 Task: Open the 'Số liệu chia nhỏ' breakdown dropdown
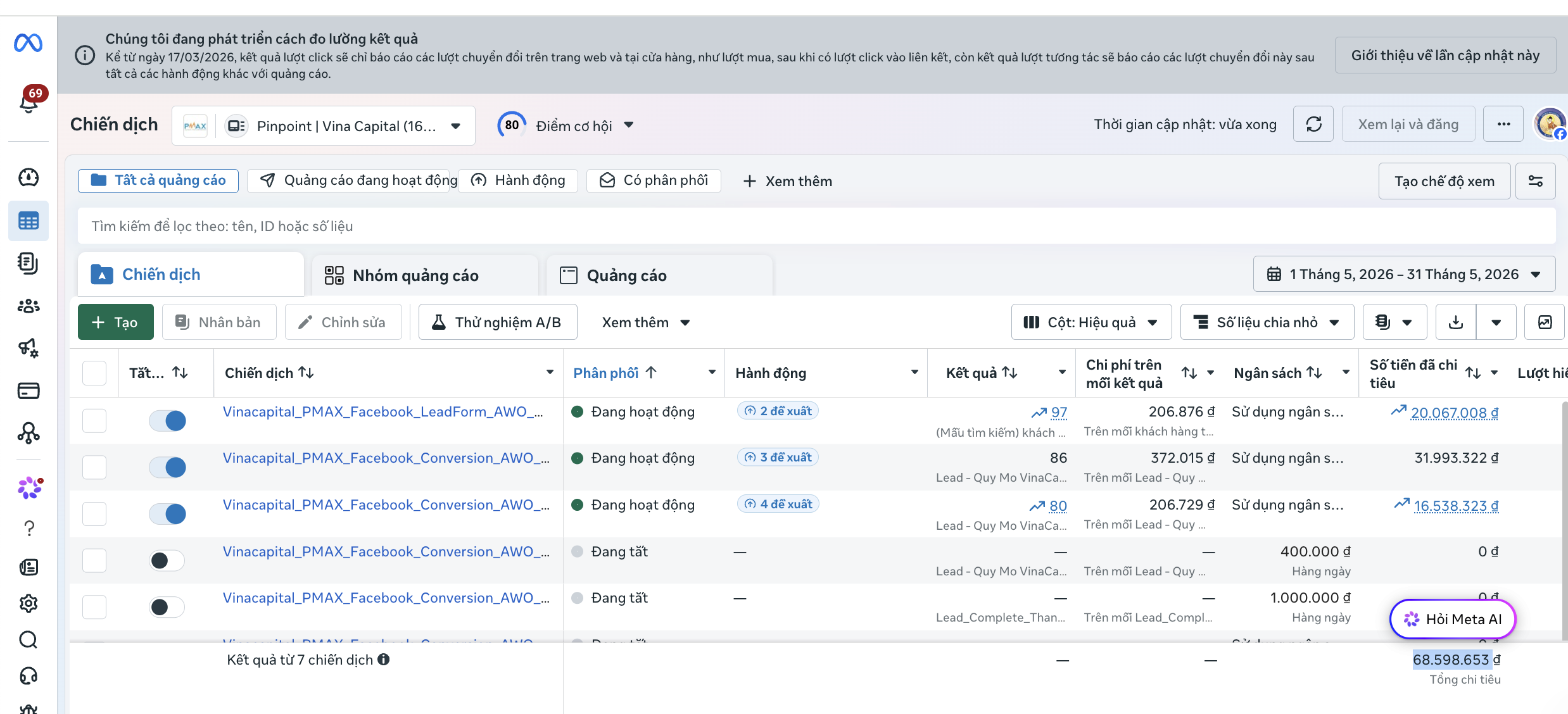click(1267, 322)
